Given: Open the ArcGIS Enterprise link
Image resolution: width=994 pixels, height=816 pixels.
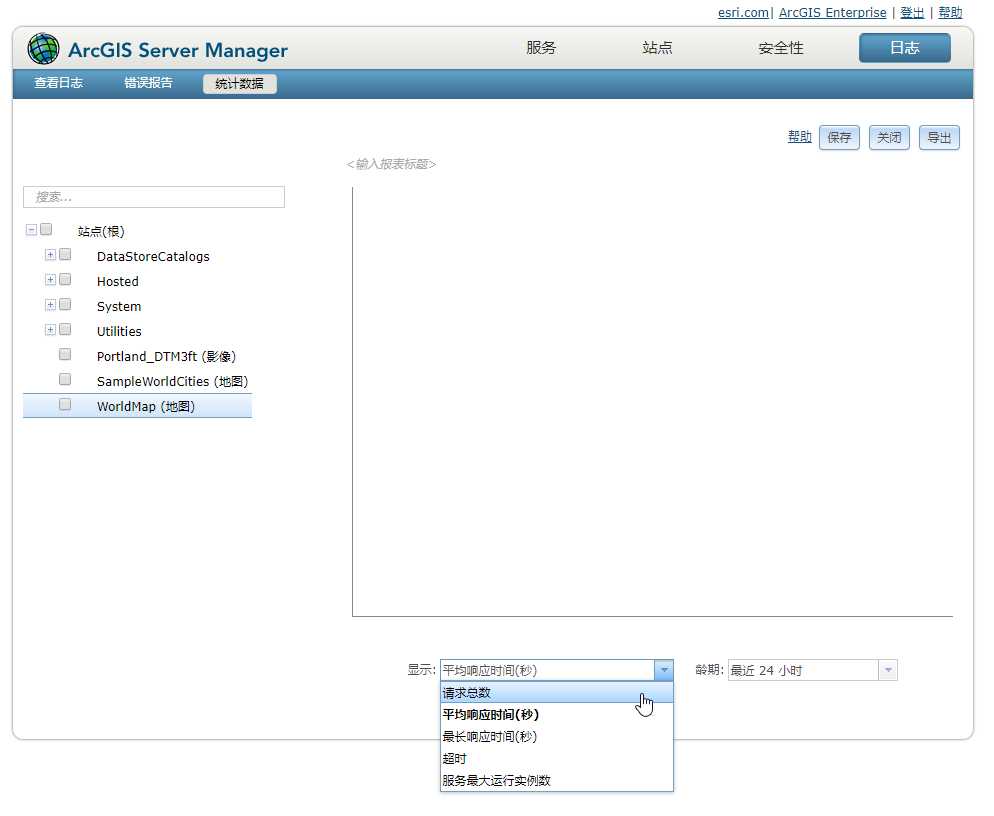Looking at the screenshot, I should pyautogui.click(x=832, y=13).
